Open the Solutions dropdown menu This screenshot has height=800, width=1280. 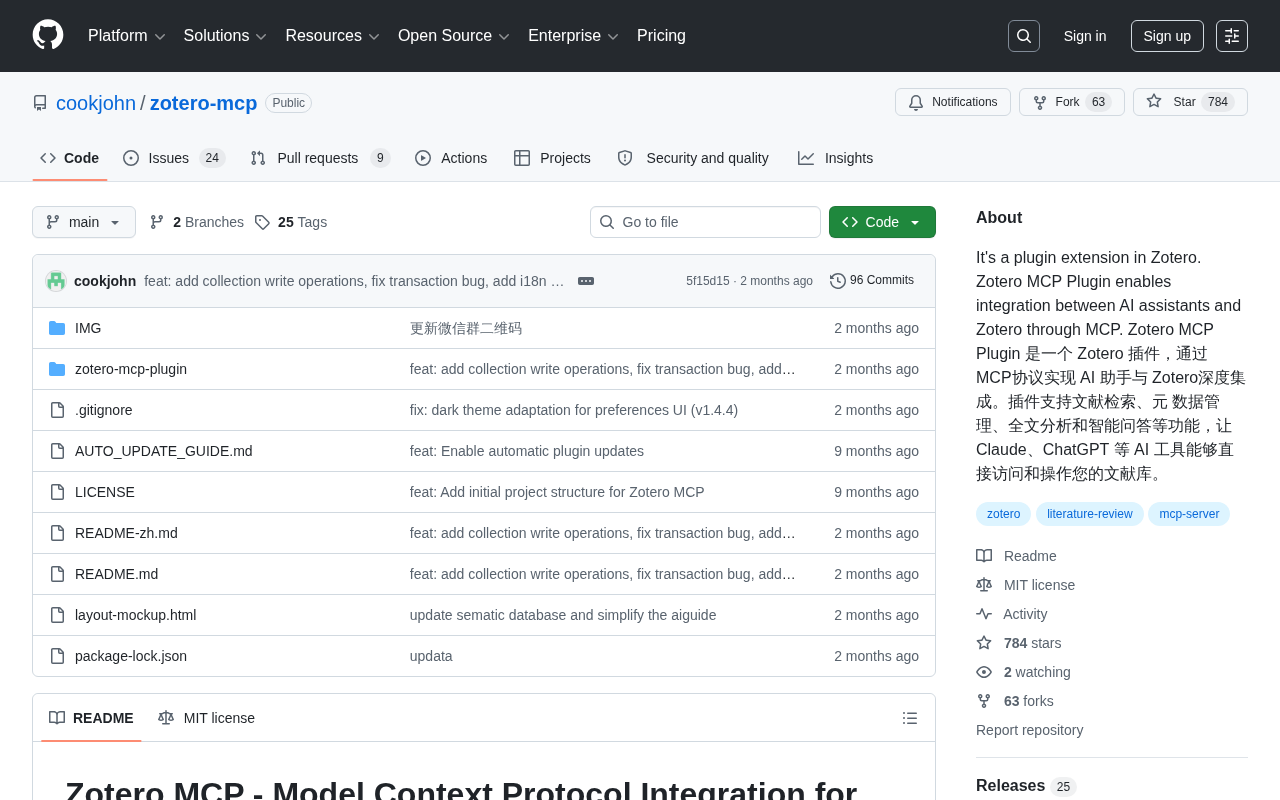[x=225, y=36]
